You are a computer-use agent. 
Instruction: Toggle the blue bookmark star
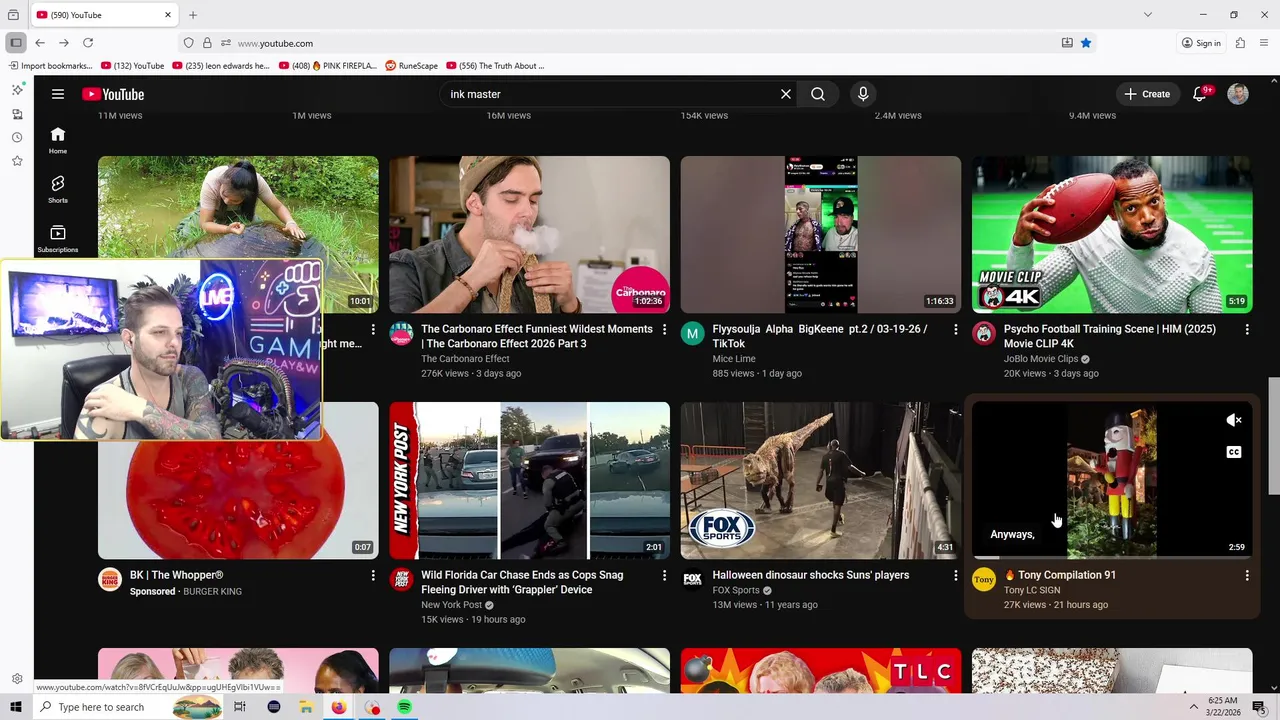click(x=1086, y=43)
